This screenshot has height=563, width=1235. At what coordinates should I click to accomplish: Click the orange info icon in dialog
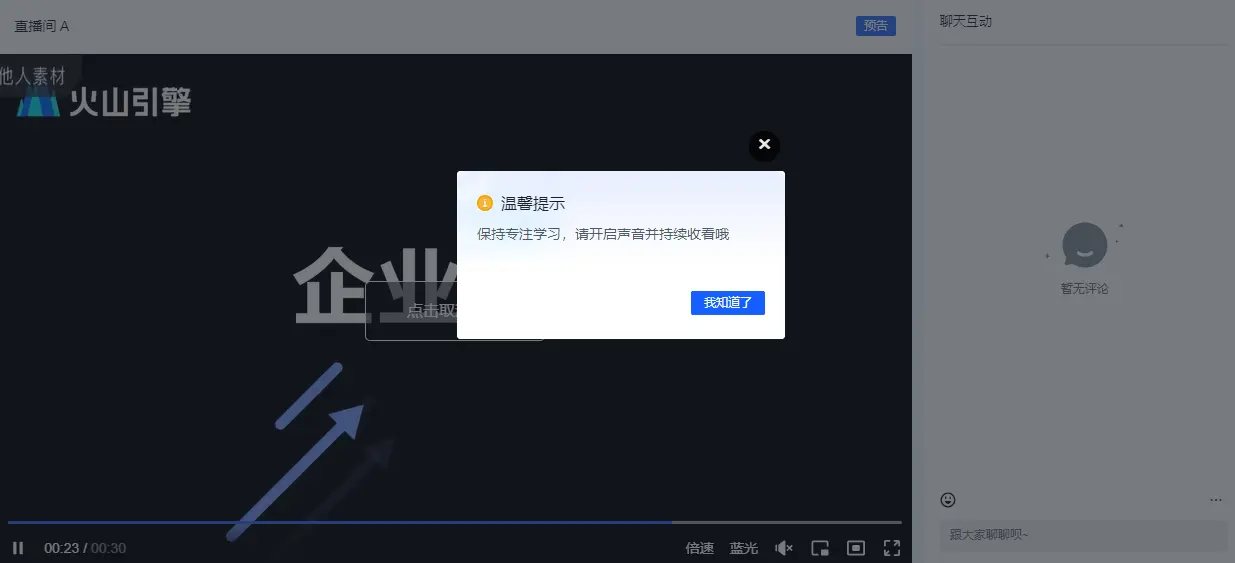(485, 203)
